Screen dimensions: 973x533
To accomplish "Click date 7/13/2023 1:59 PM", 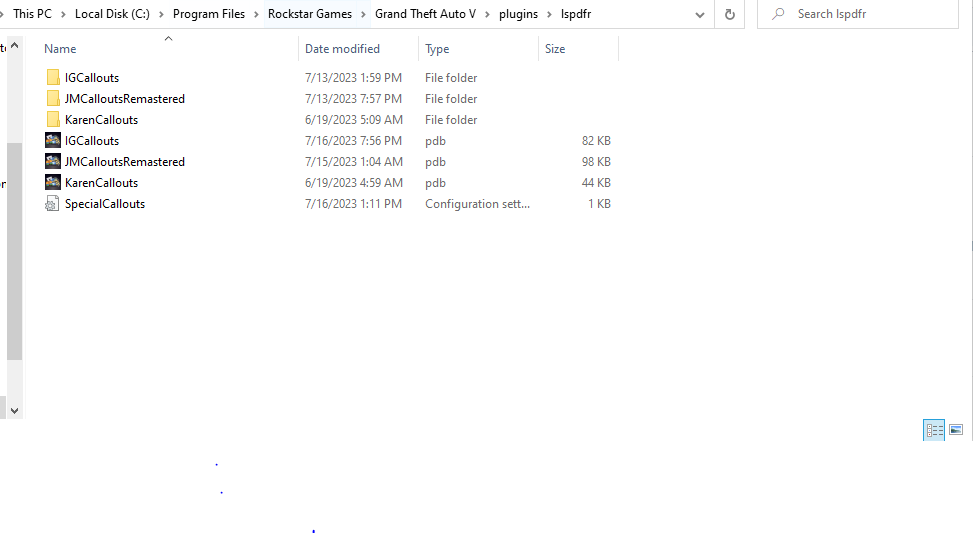I will point(353,78).
